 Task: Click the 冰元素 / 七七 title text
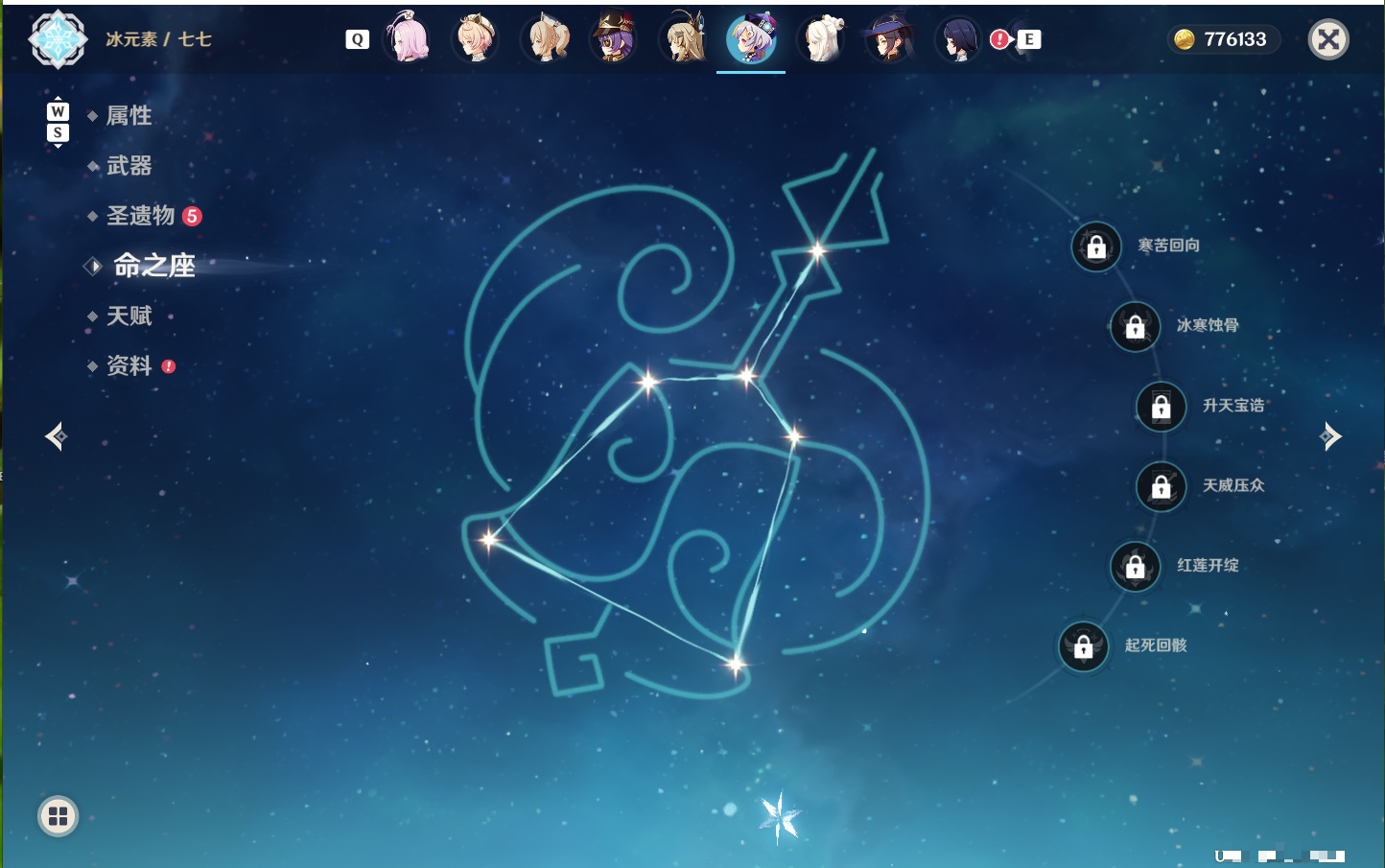pos(158,39)
